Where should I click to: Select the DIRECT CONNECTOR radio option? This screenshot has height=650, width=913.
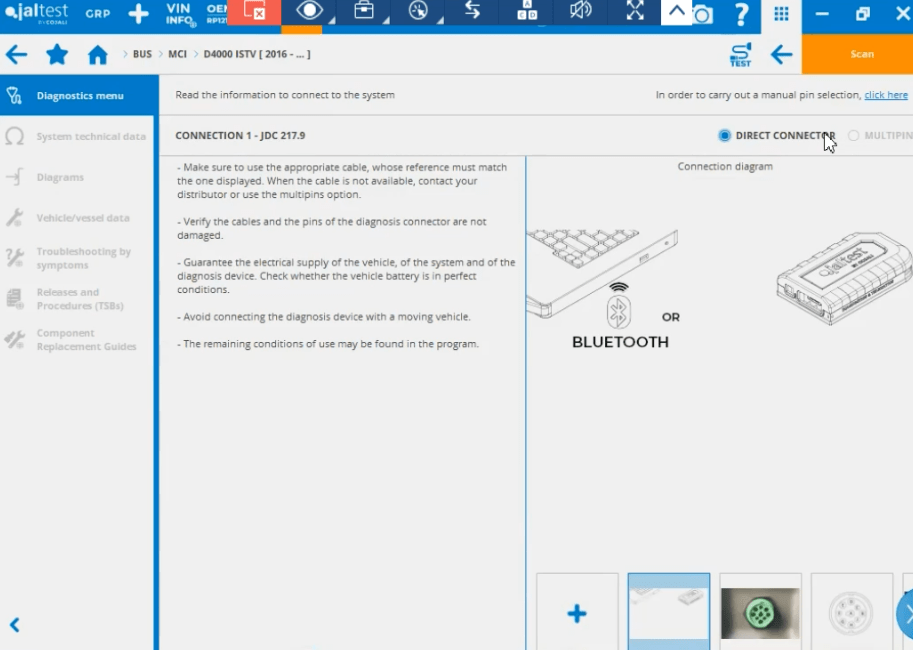[x=725, y=136]
